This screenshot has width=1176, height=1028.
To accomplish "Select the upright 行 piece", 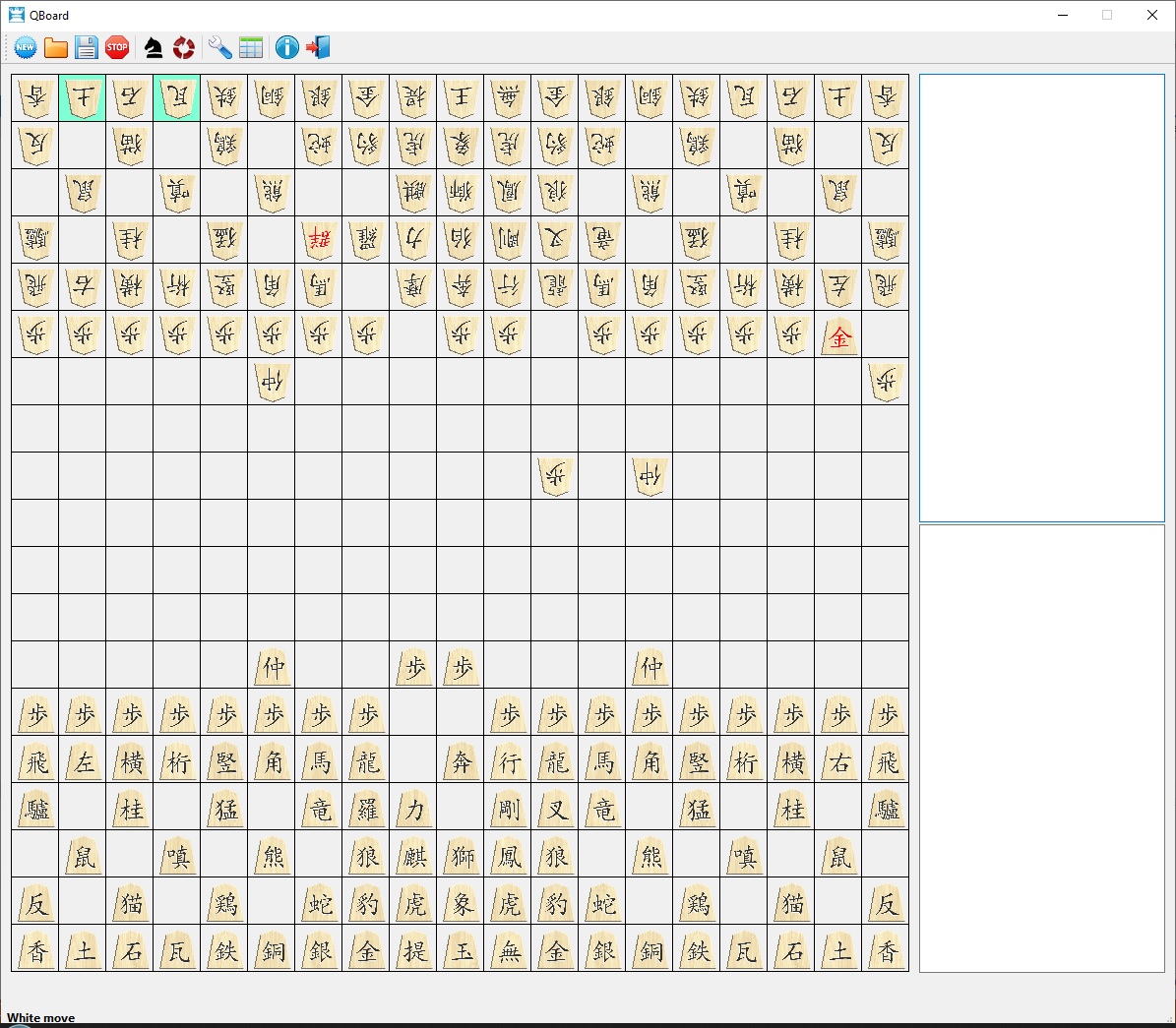I will click(508, 759).
